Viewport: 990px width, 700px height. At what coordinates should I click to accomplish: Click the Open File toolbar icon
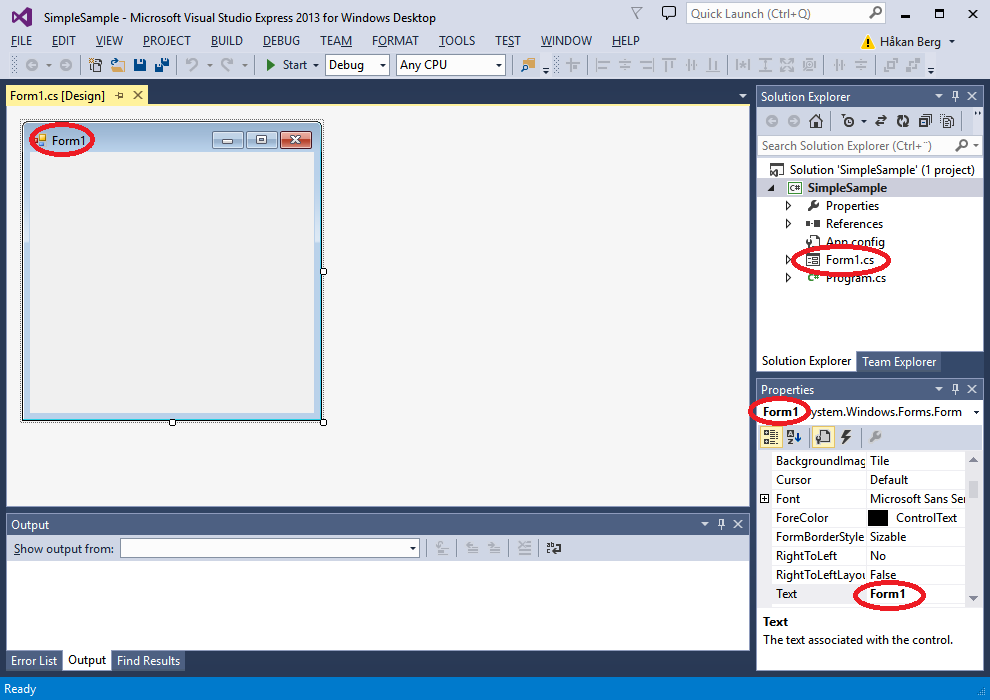[117, 65]
